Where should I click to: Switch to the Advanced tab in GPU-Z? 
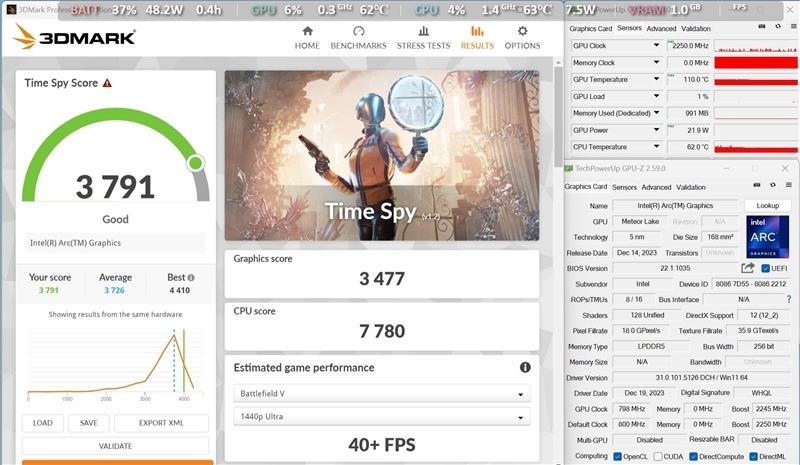click(656, 187)
